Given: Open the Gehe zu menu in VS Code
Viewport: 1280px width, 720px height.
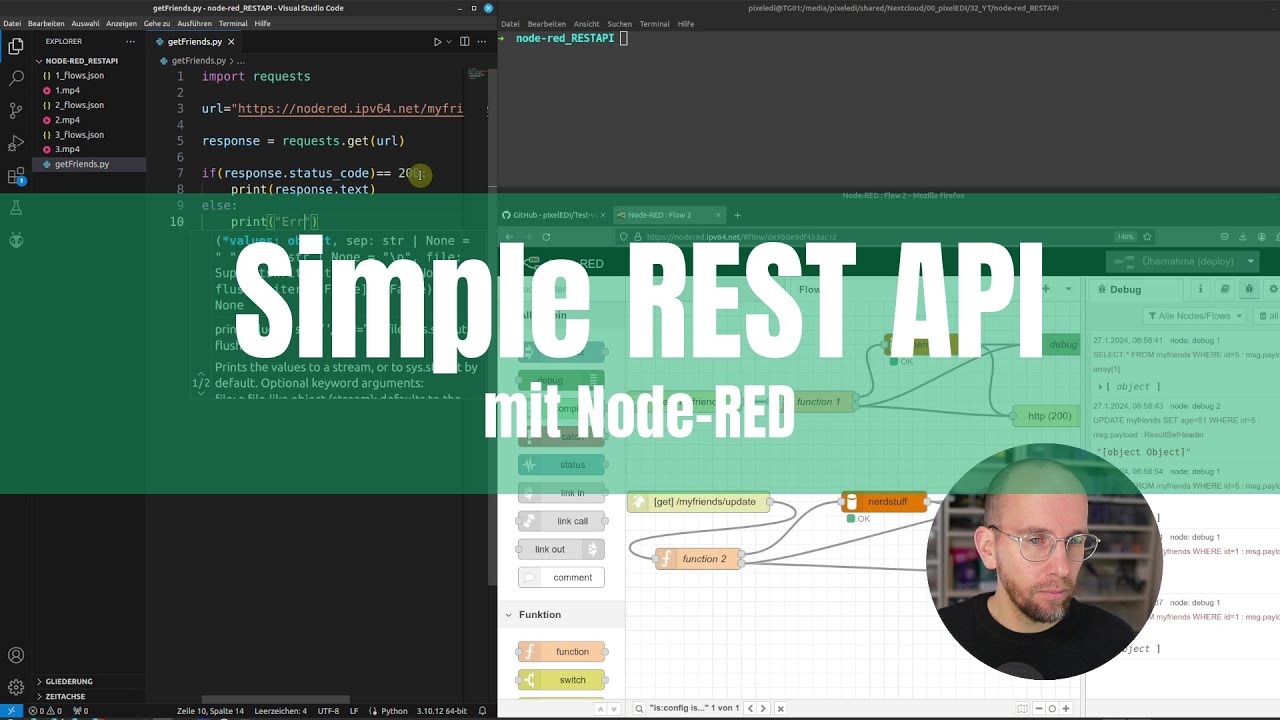Looking at the screenshot, I should coord(156,23).
